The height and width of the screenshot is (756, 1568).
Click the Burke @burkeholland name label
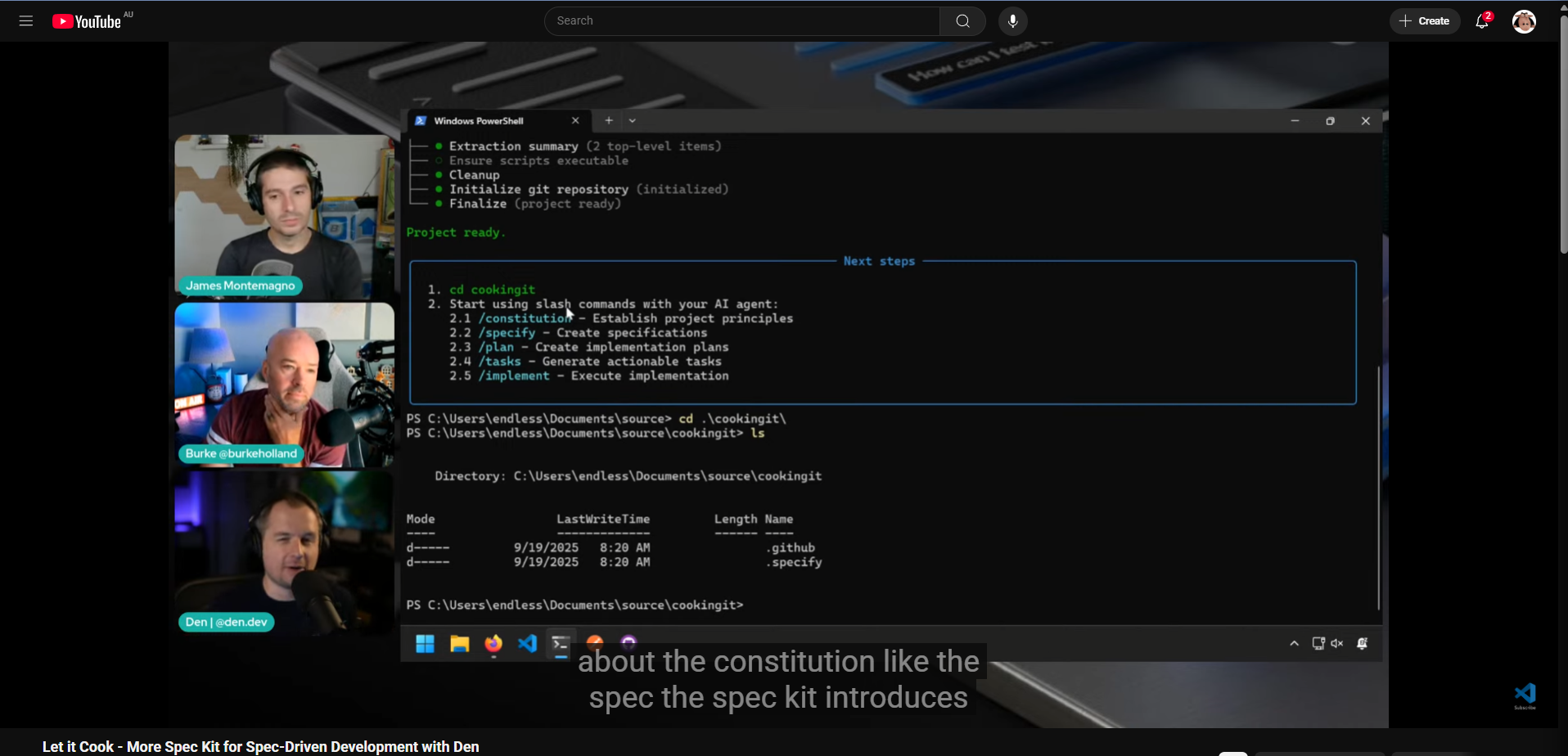tap(241, 453)
